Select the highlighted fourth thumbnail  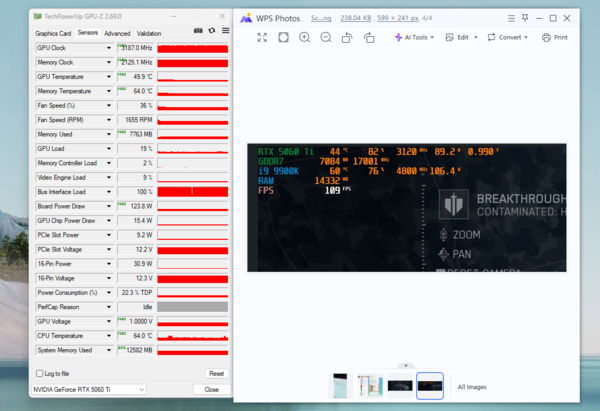tap(430, 386)
